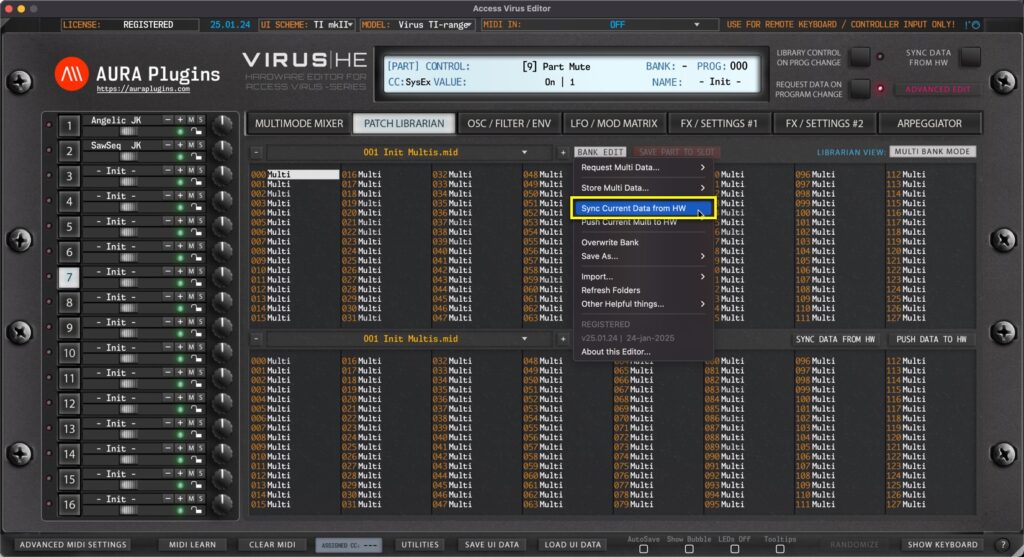The width and height of the screenshot is (1024, 557).
Task: Click the small LED left of part 1
Action: 49,125
